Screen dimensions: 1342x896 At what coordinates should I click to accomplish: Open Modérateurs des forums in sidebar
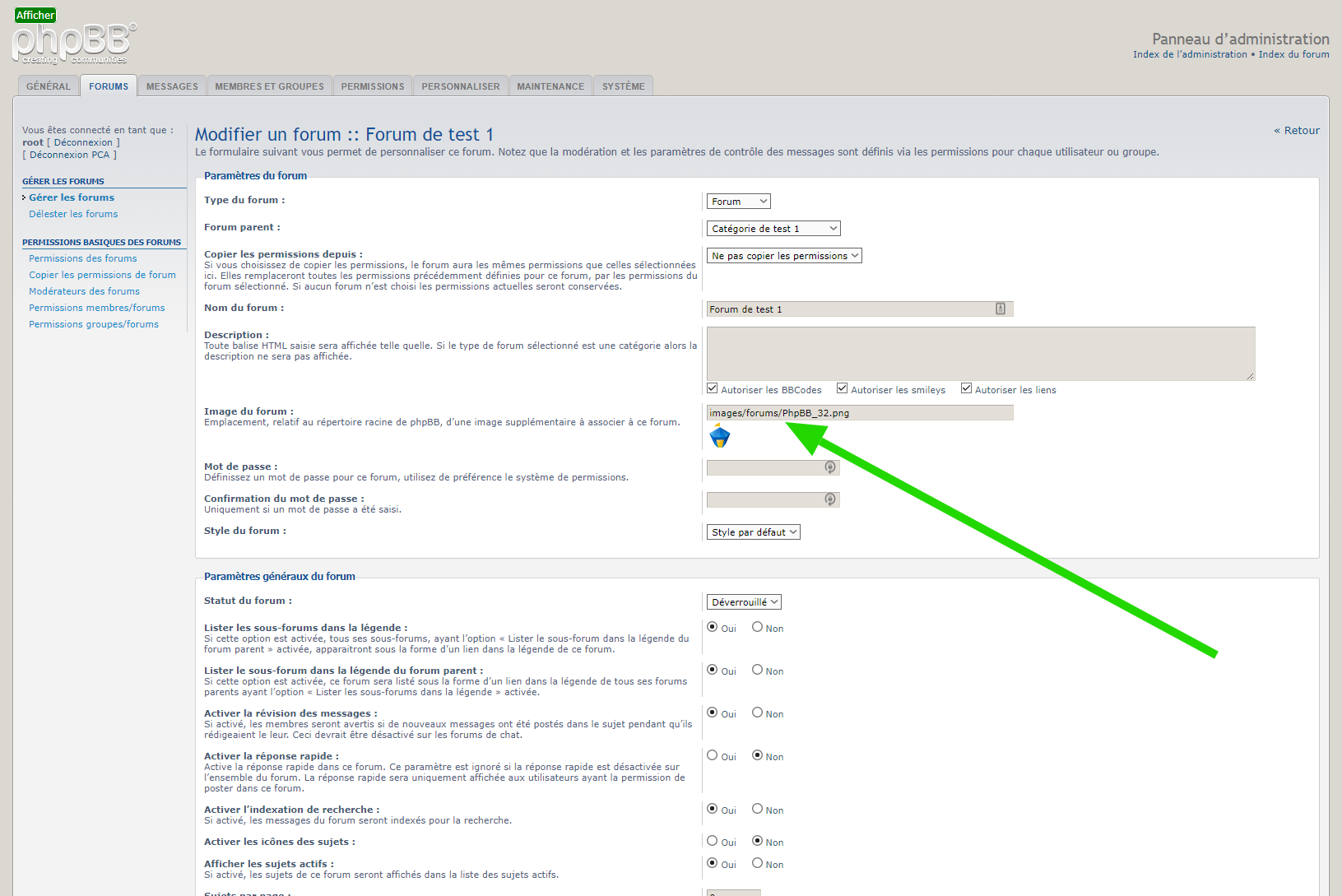coord(84,291)
